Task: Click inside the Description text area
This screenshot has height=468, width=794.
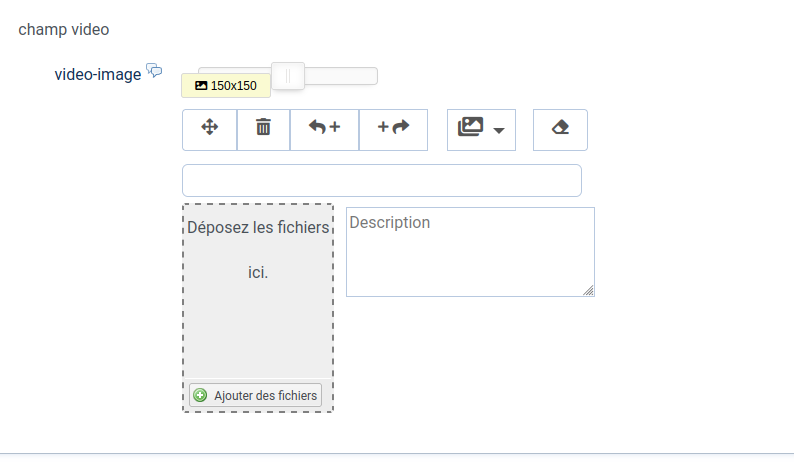Action: 470,252
